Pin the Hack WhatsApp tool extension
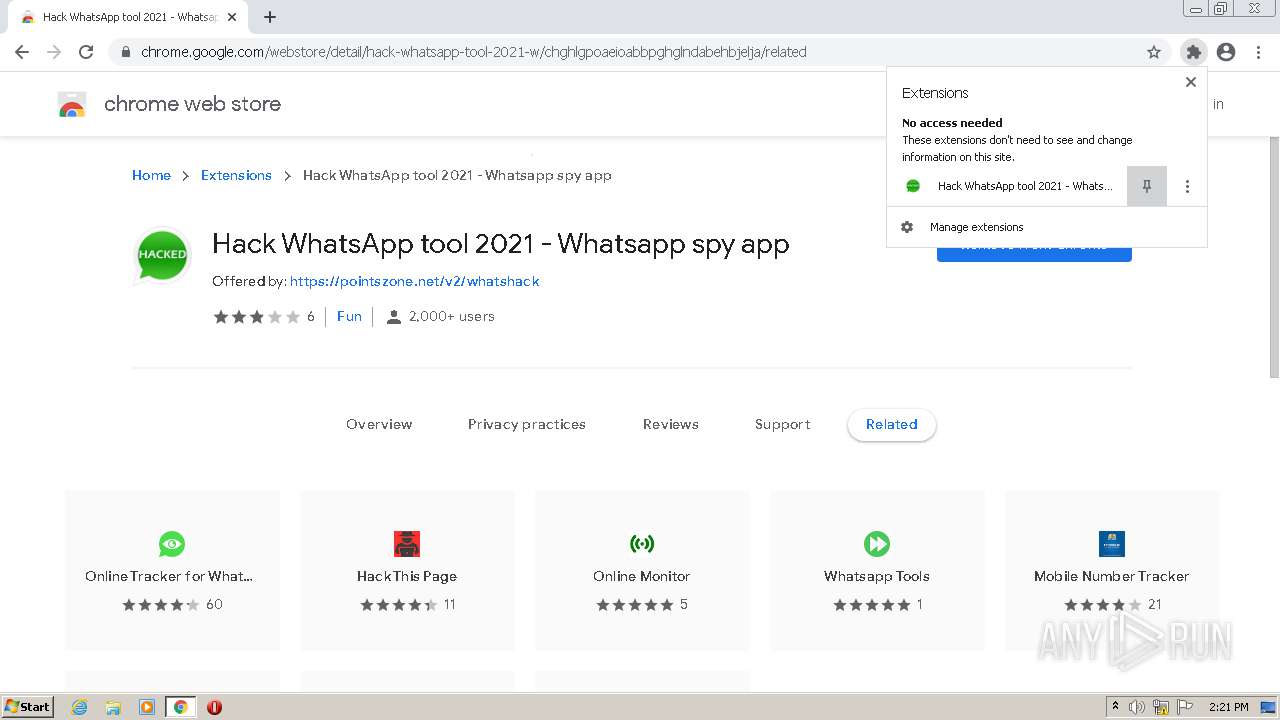This screenshot has height=720, width=1280. click(x=1147, y=186)
